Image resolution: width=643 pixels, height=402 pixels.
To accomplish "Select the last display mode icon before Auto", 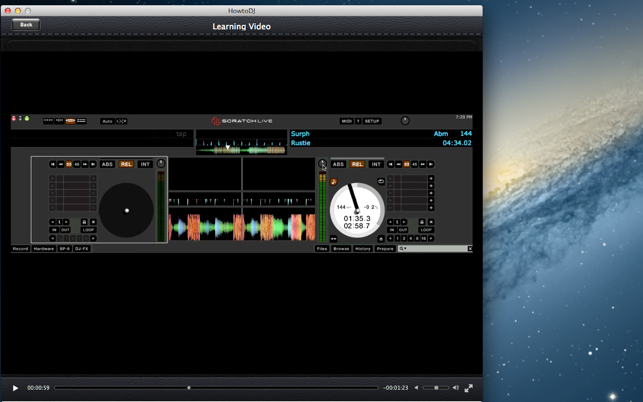I will coord(81,121).
